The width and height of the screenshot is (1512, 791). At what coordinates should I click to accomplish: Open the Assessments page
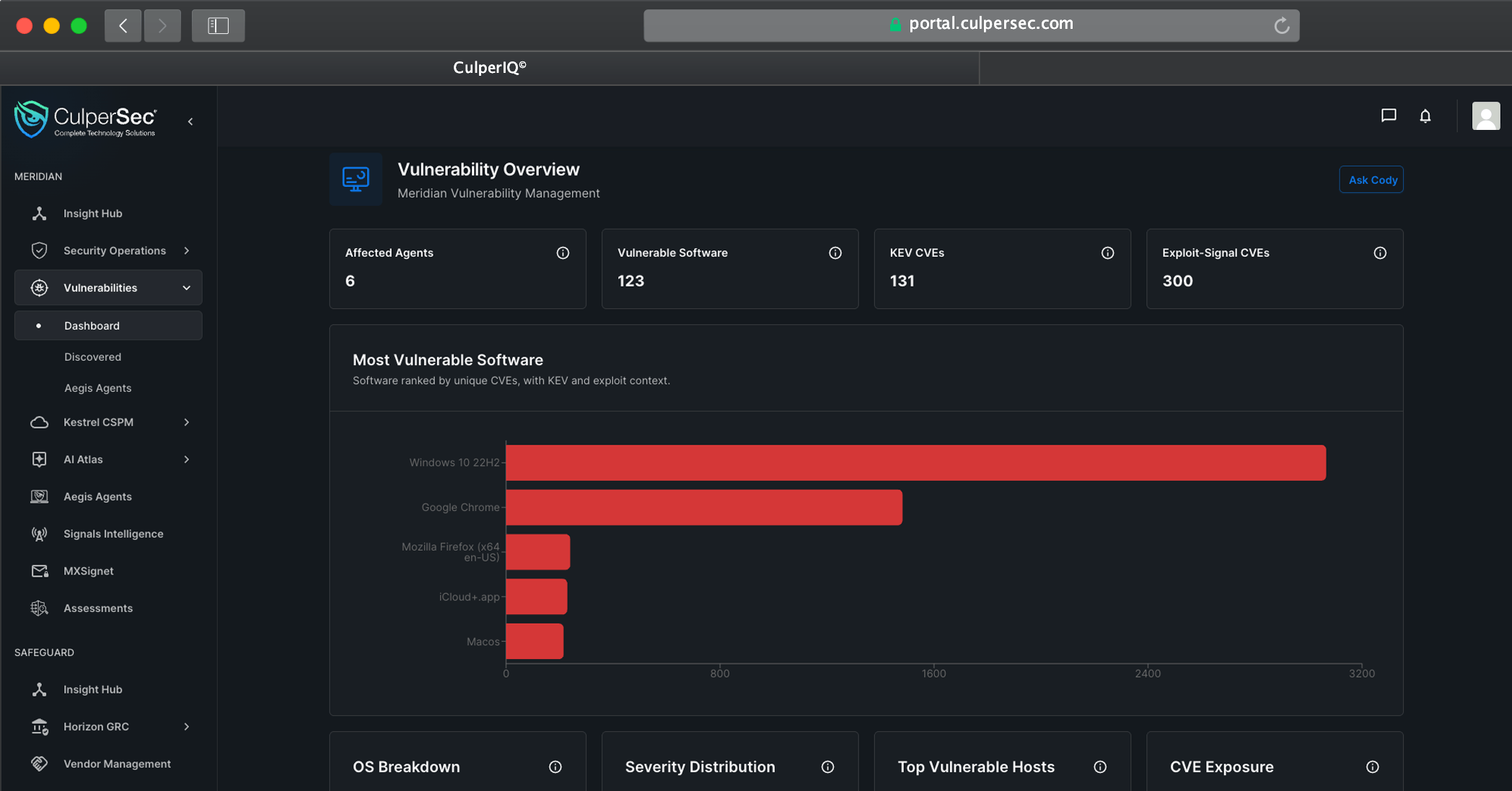pos(108,608)
